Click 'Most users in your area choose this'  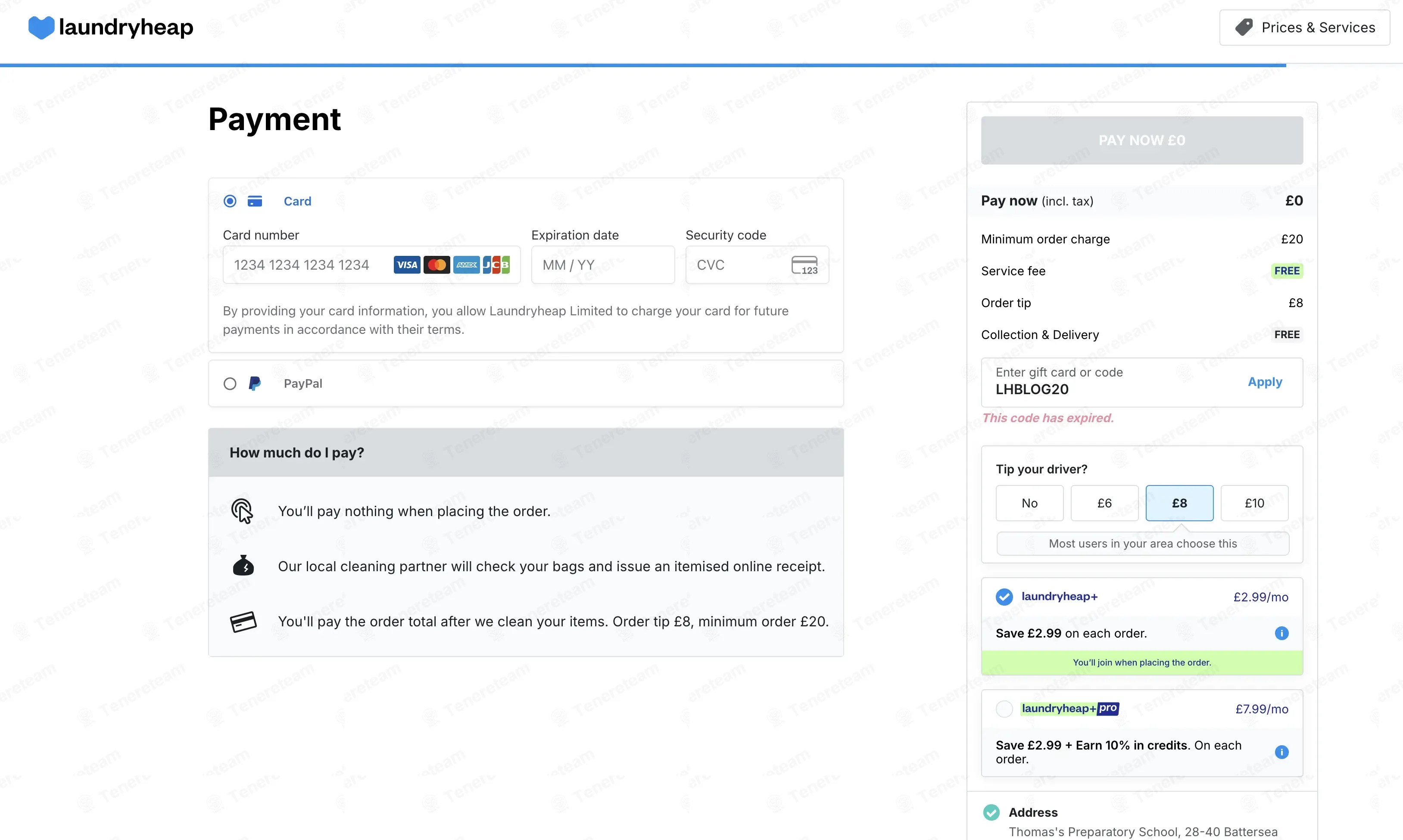tap(1143, 543)
